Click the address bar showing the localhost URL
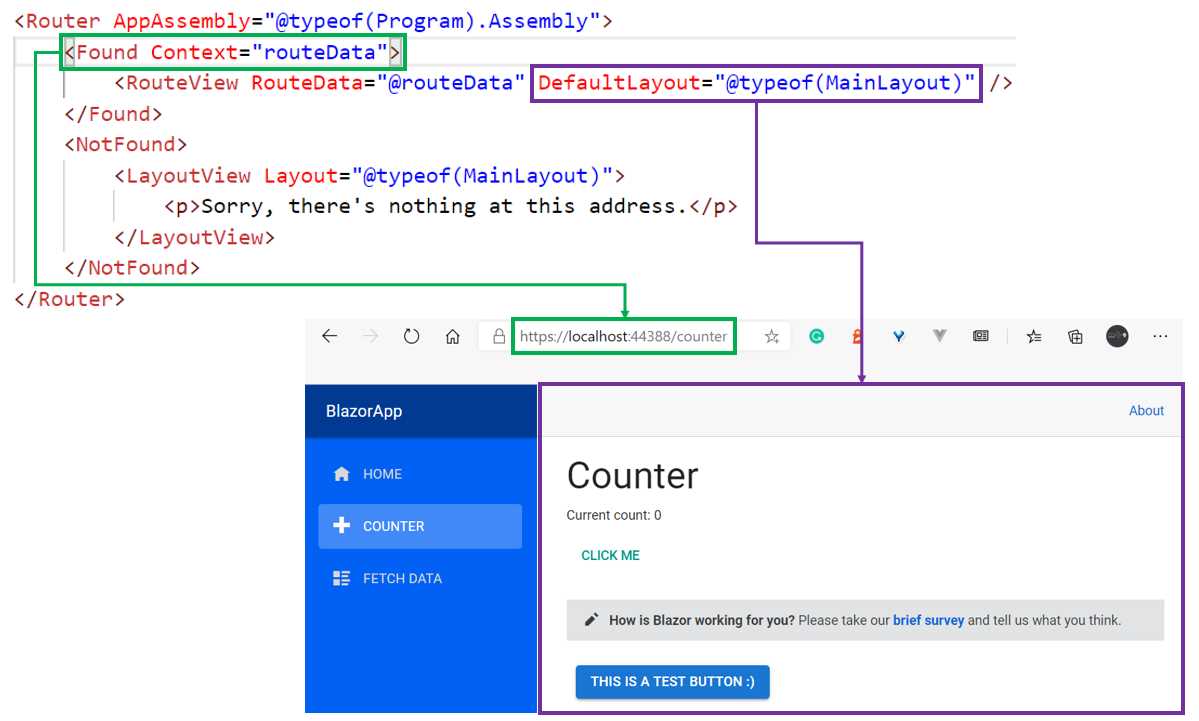1199x721 pixels. tap(623, 336)
